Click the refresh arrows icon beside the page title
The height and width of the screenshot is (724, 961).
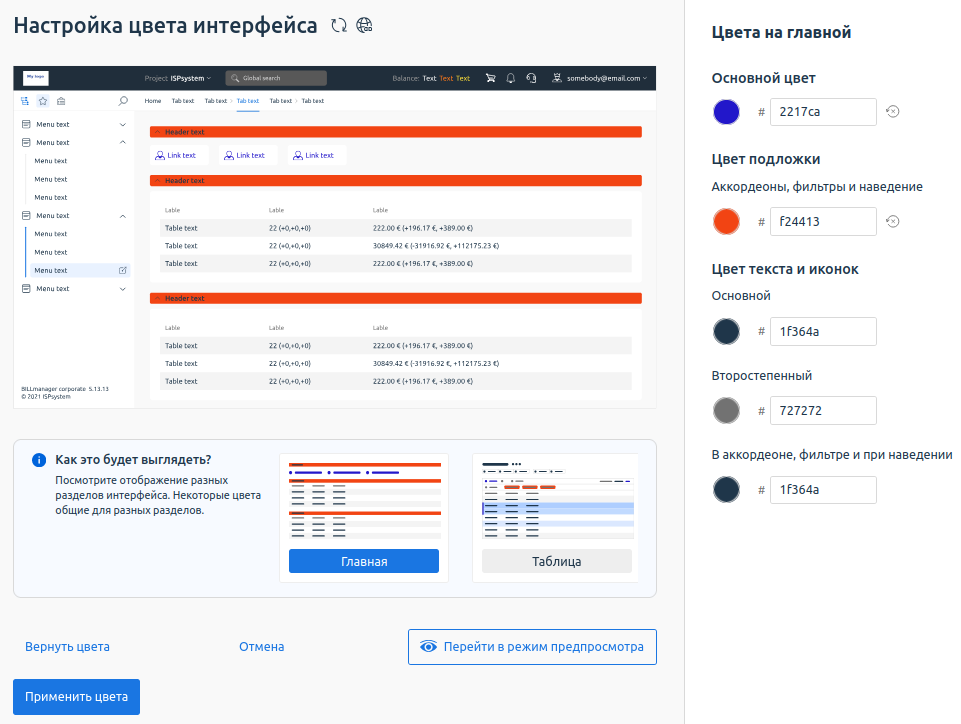pos(339,26)
